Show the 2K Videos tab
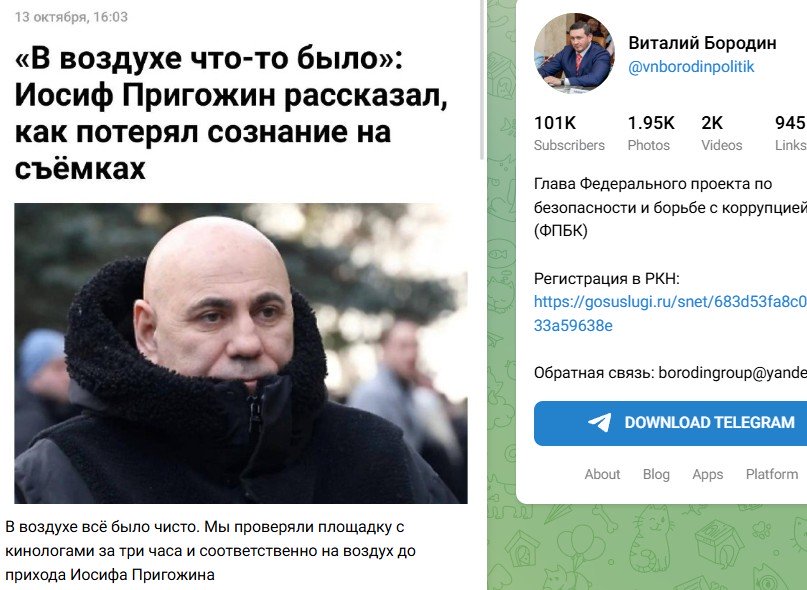Screen dimensions: 807x590 [x=722, y=133]
